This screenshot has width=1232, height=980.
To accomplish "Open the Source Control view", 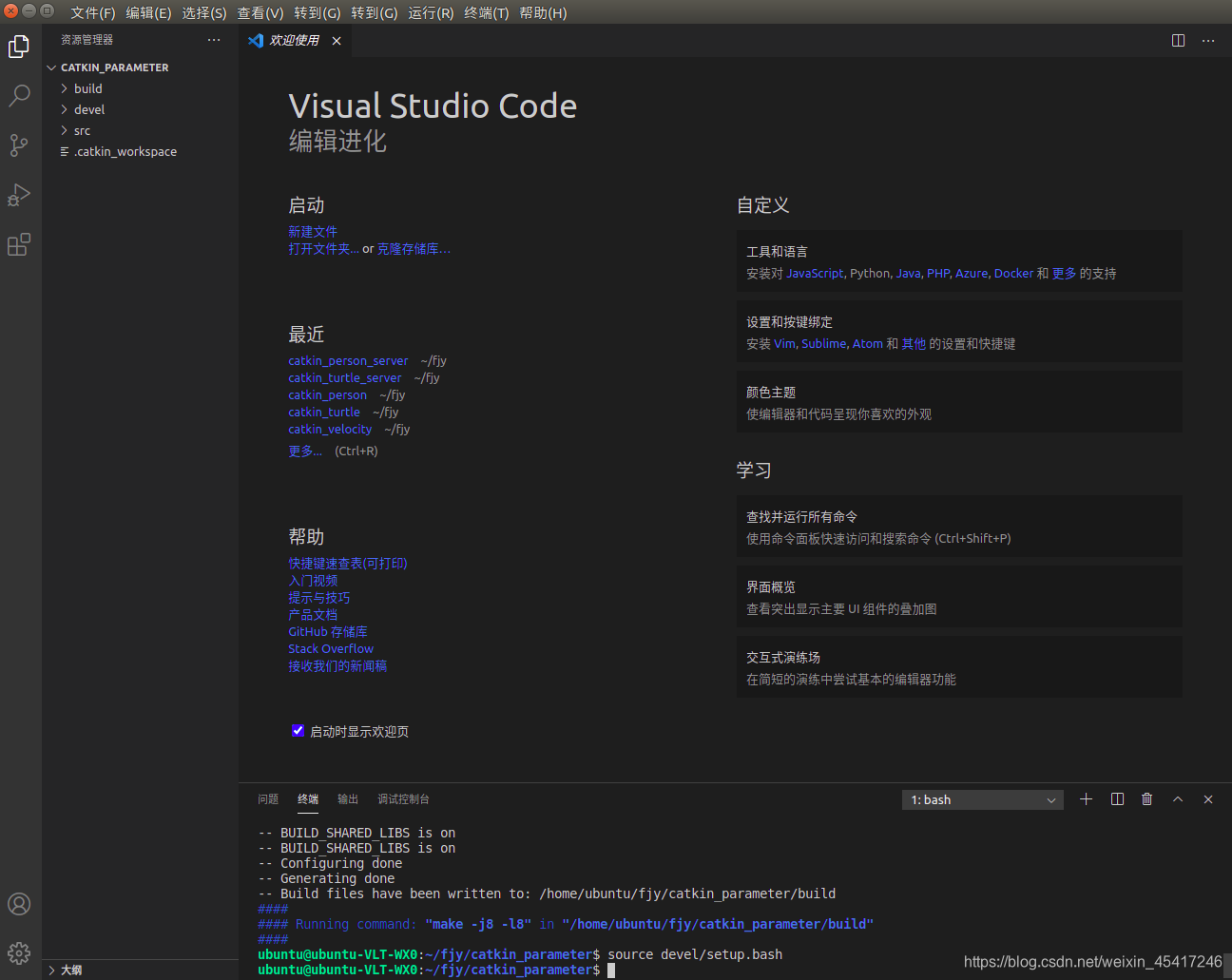I will [x=19, y=144].
